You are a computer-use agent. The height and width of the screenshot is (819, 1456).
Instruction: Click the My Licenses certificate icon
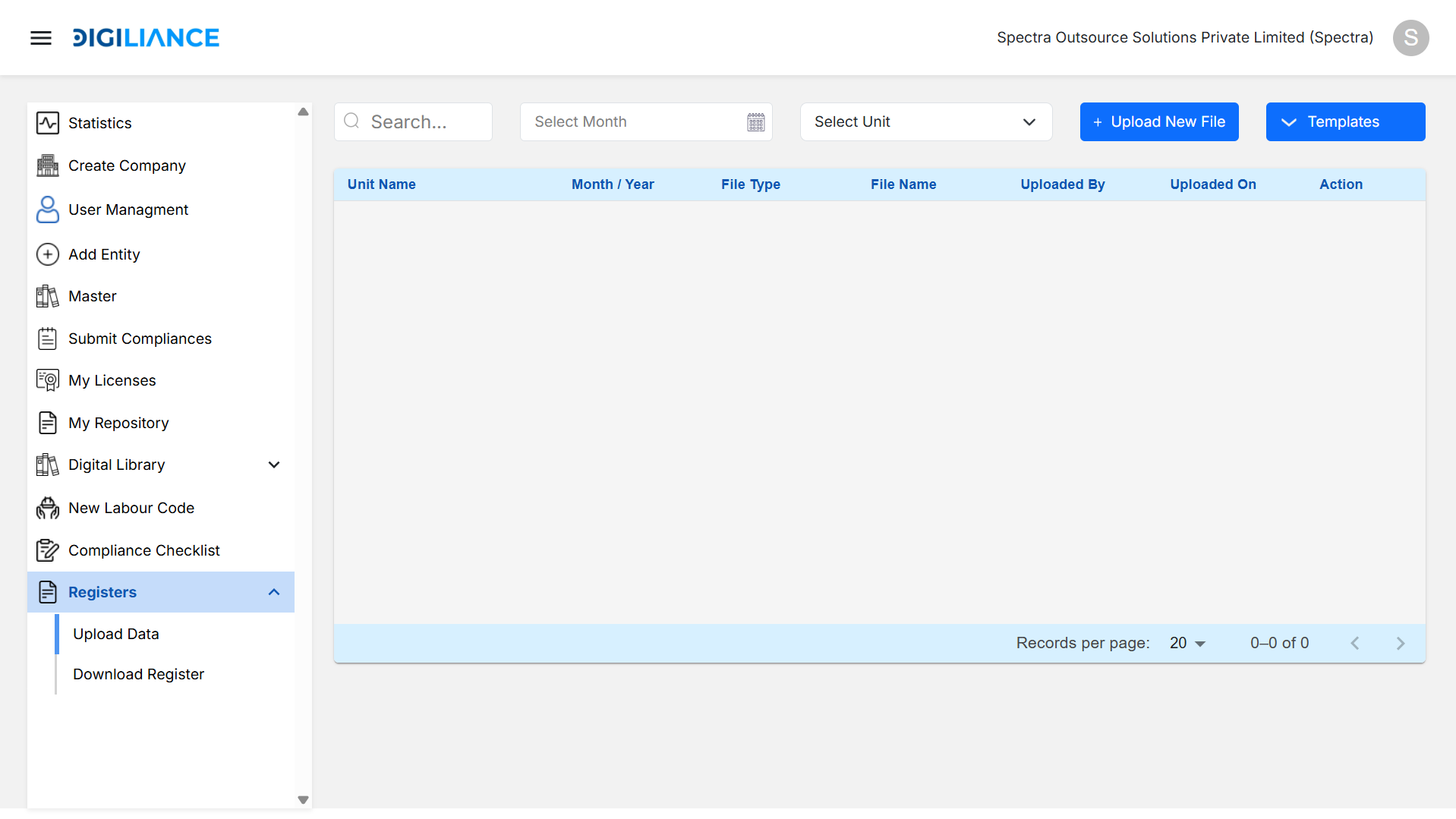(48, 380)
